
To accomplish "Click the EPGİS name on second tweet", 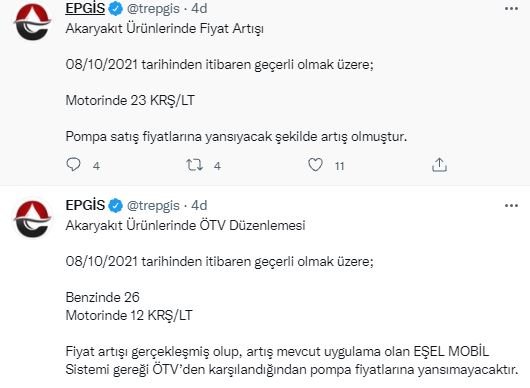I will (x=85, y=205).
